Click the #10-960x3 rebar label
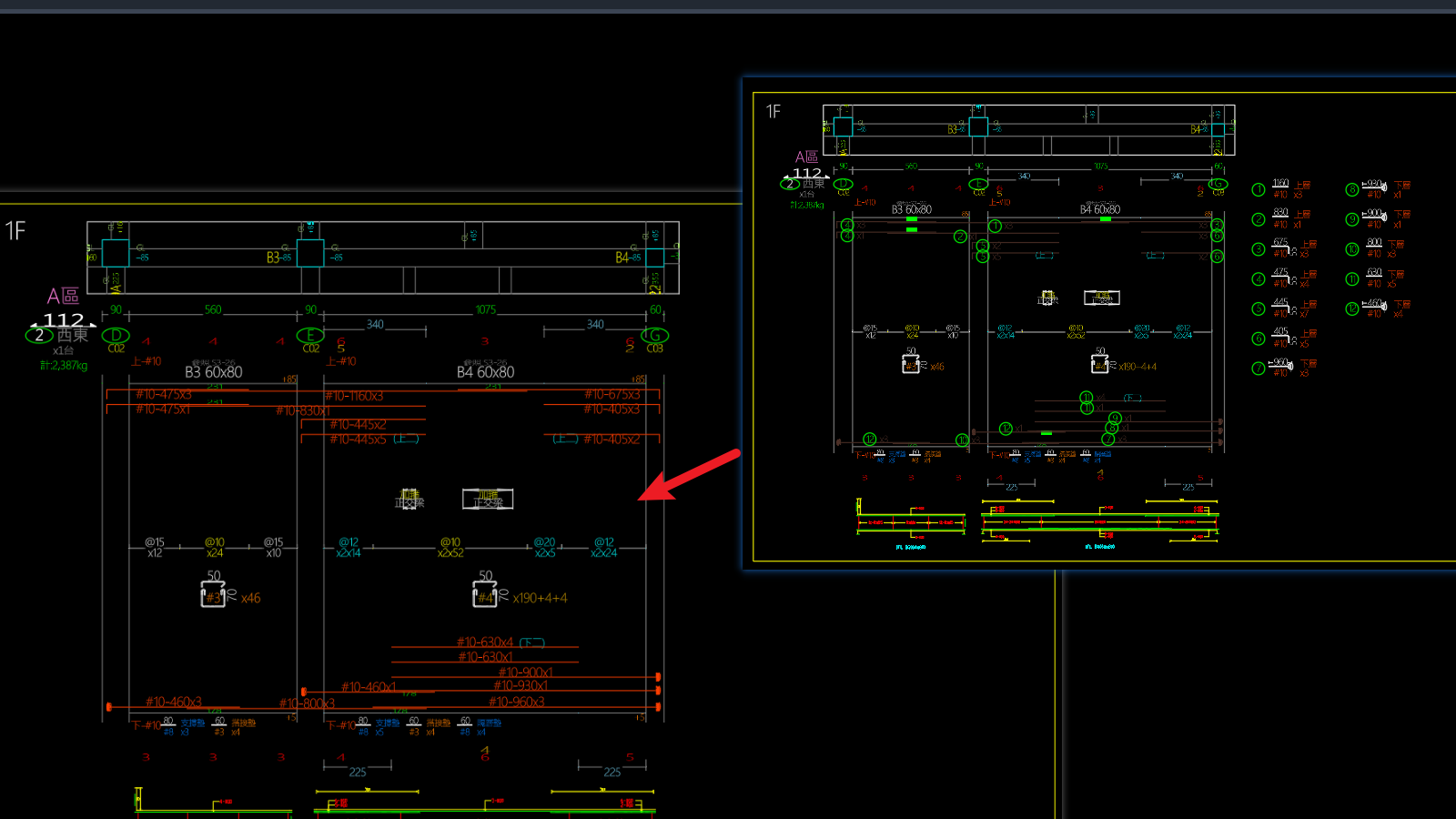1456x819 pixels. point(516,702)
